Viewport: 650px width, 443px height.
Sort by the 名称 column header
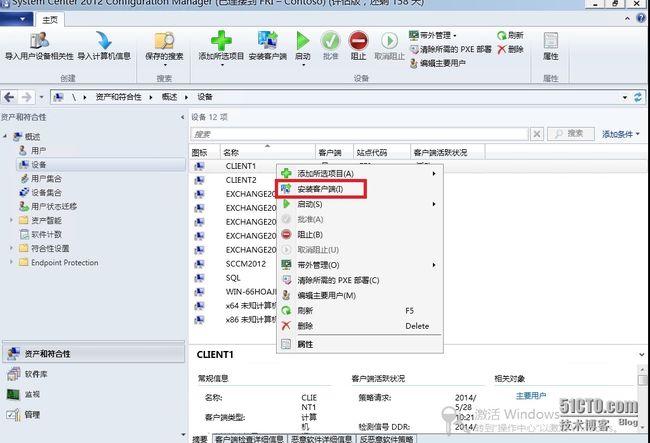coord(267,153)
